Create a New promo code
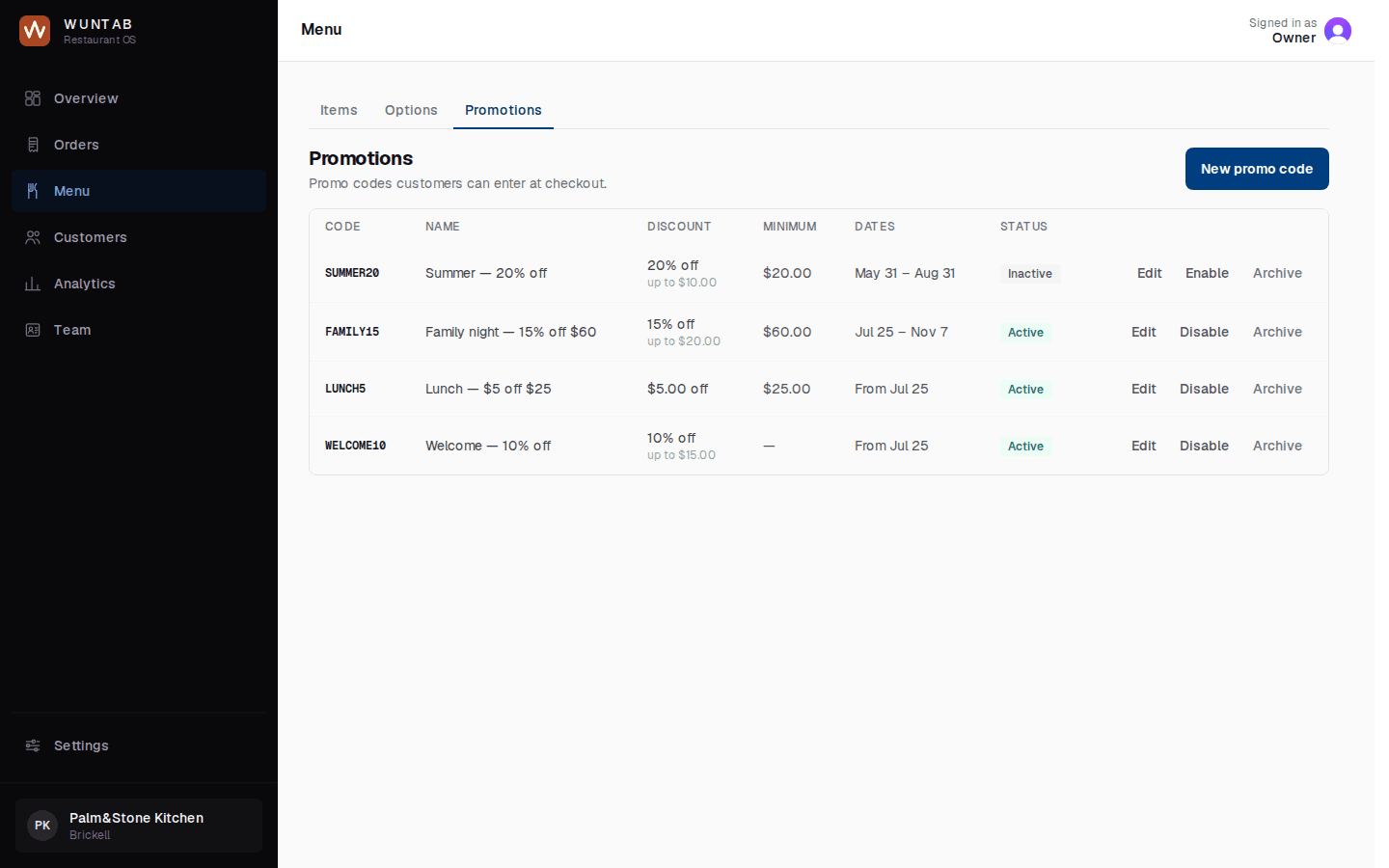Image resolution: width=1389 pixels, height=868 pixels. click(1257, 169)
